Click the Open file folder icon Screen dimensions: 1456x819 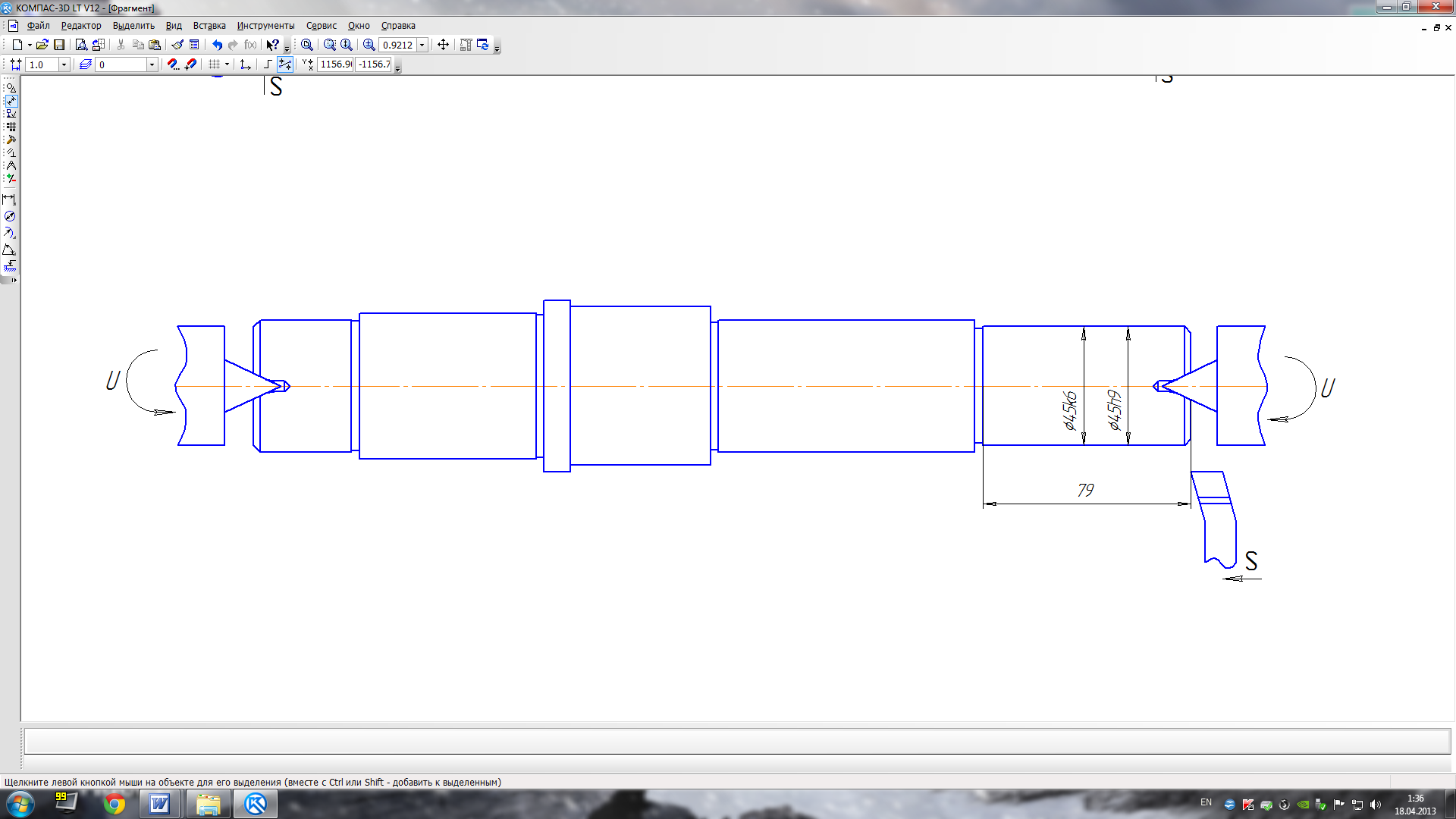pos(42,45)
